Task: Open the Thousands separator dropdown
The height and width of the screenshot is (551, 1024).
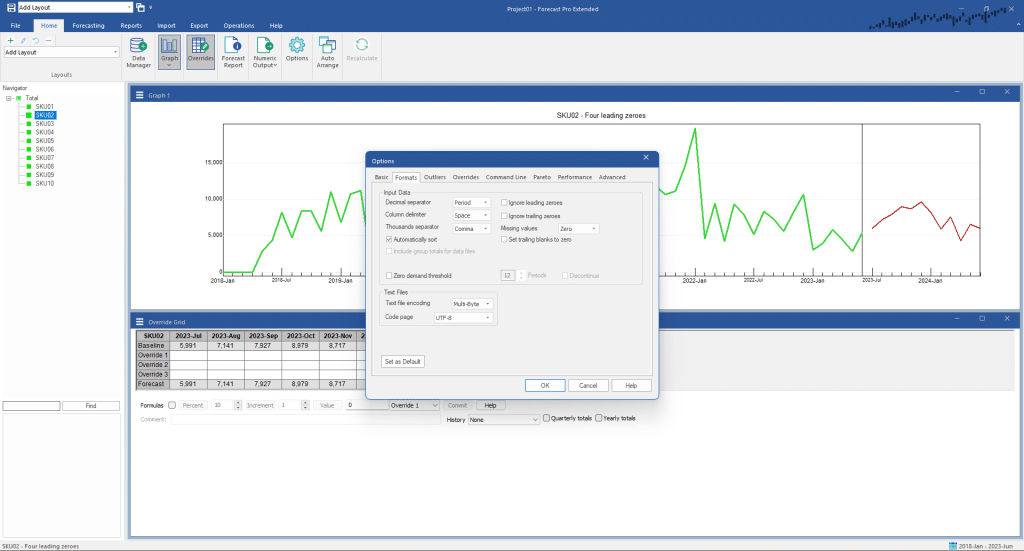Action: pyautogui.click(x=471, y=228)
